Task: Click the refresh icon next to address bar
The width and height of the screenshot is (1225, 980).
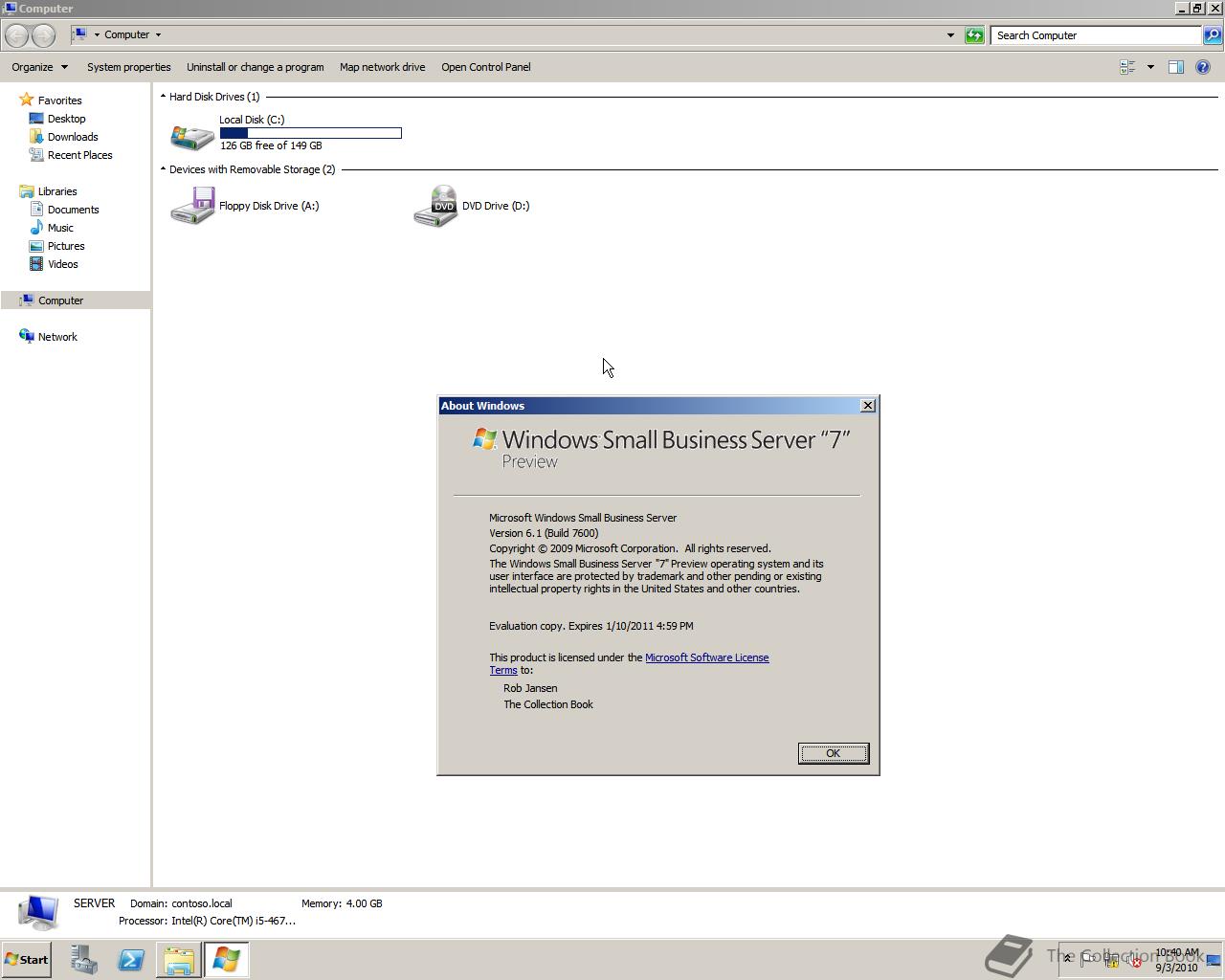Action: 974,35
